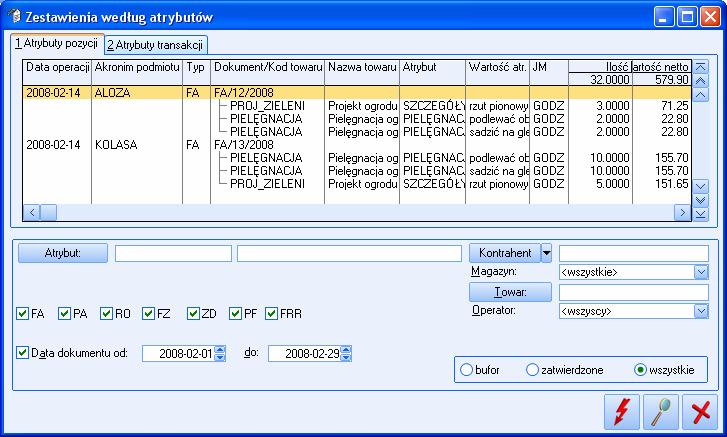Switch to the Atrybuty transakcji tab
This screenshot has height=437, width=727.
point(156,45)
